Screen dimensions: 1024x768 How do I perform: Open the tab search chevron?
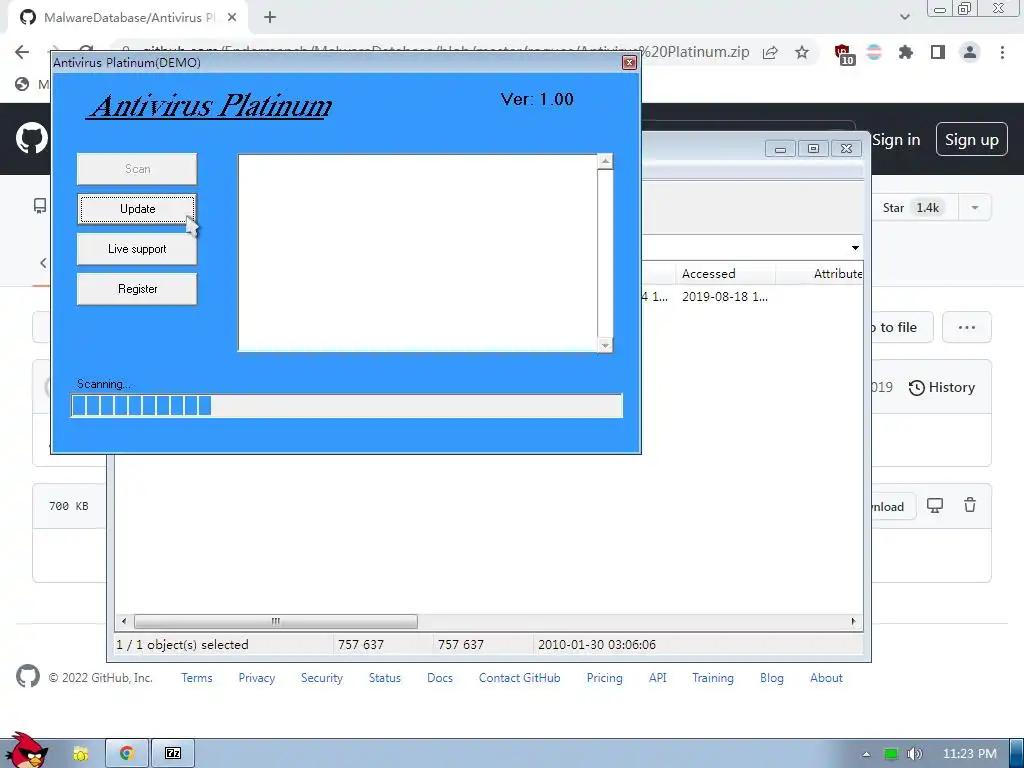tap(904, 17)
